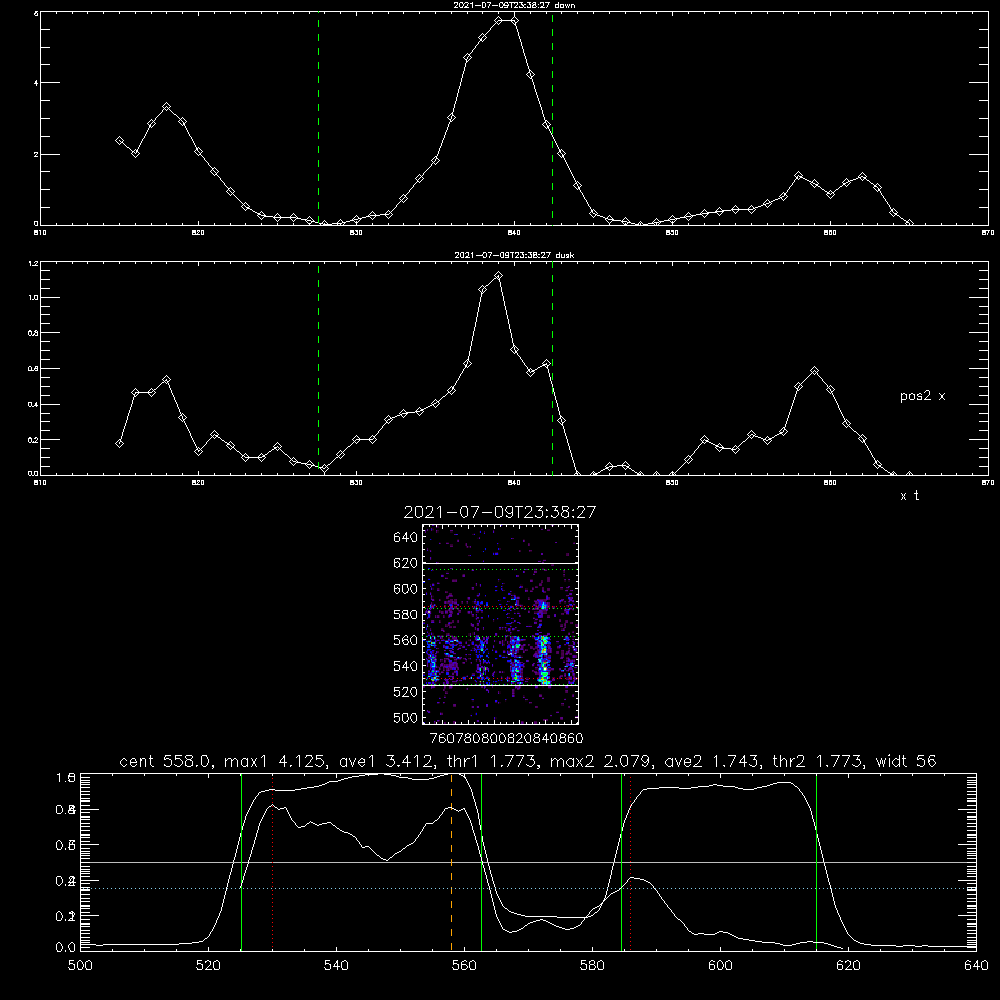Click the red dotted line near 586
1000x1000 pixels.
630,862
